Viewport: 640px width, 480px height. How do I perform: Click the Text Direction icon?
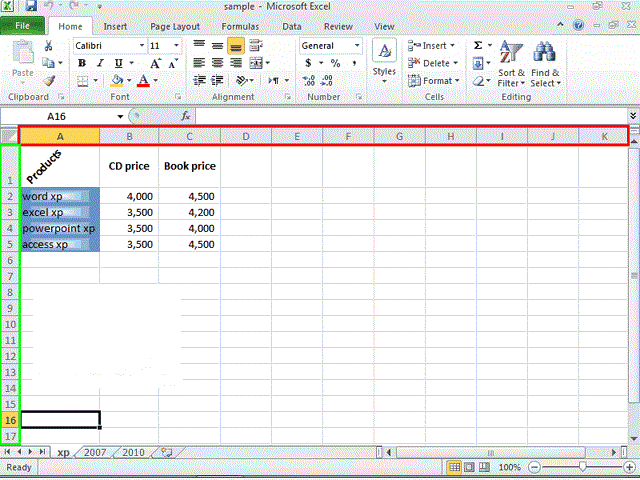(273, 80)
